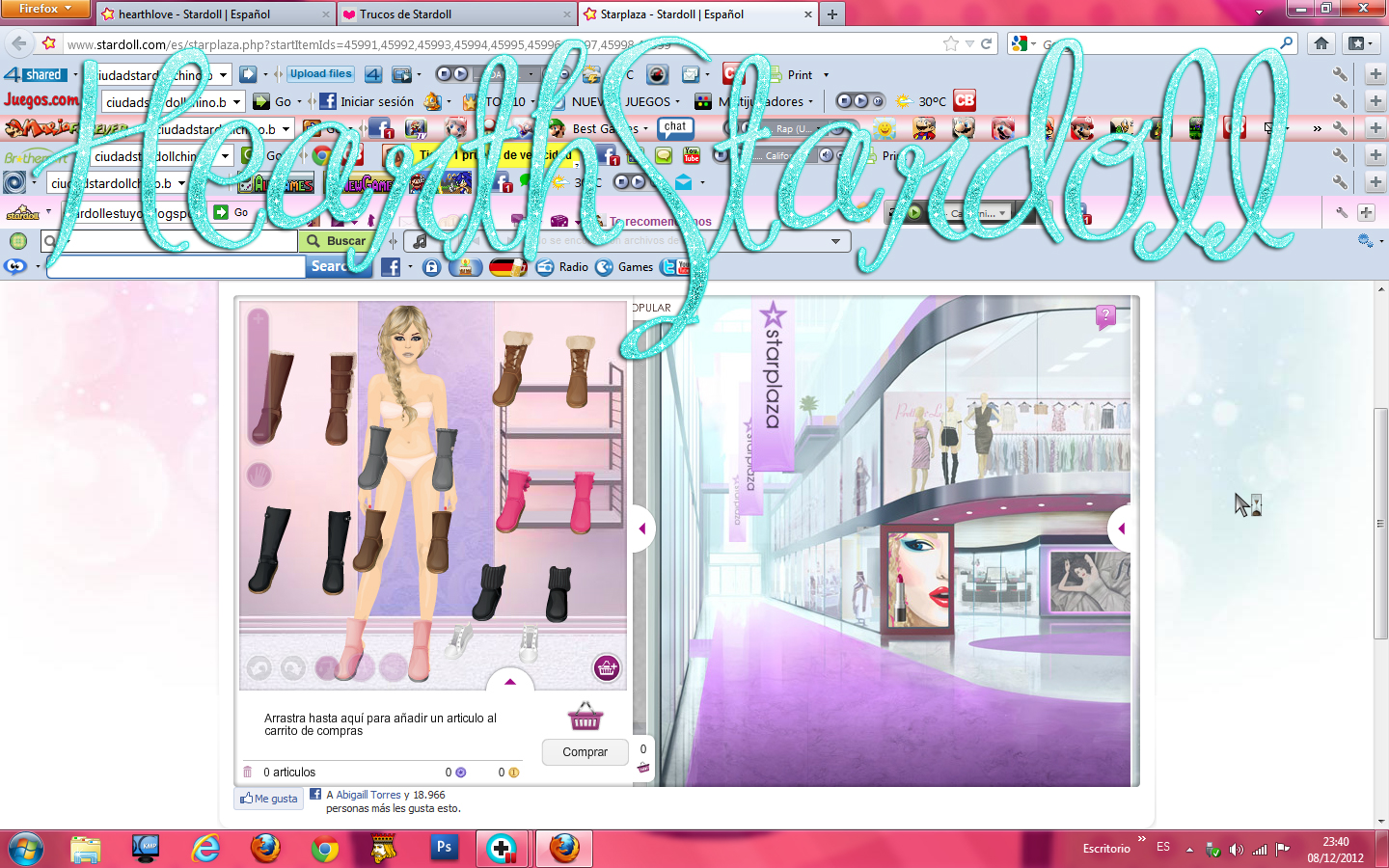Click the red CB icon beside 30°C

pyautogui.click(x=965, y=100)
